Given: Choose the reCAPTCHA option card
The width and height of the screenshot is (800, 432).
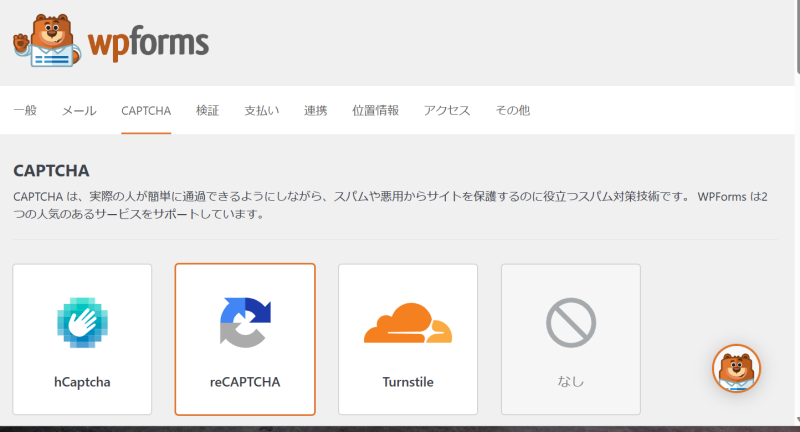Looking at the screenshot, I should coord(245,339).
